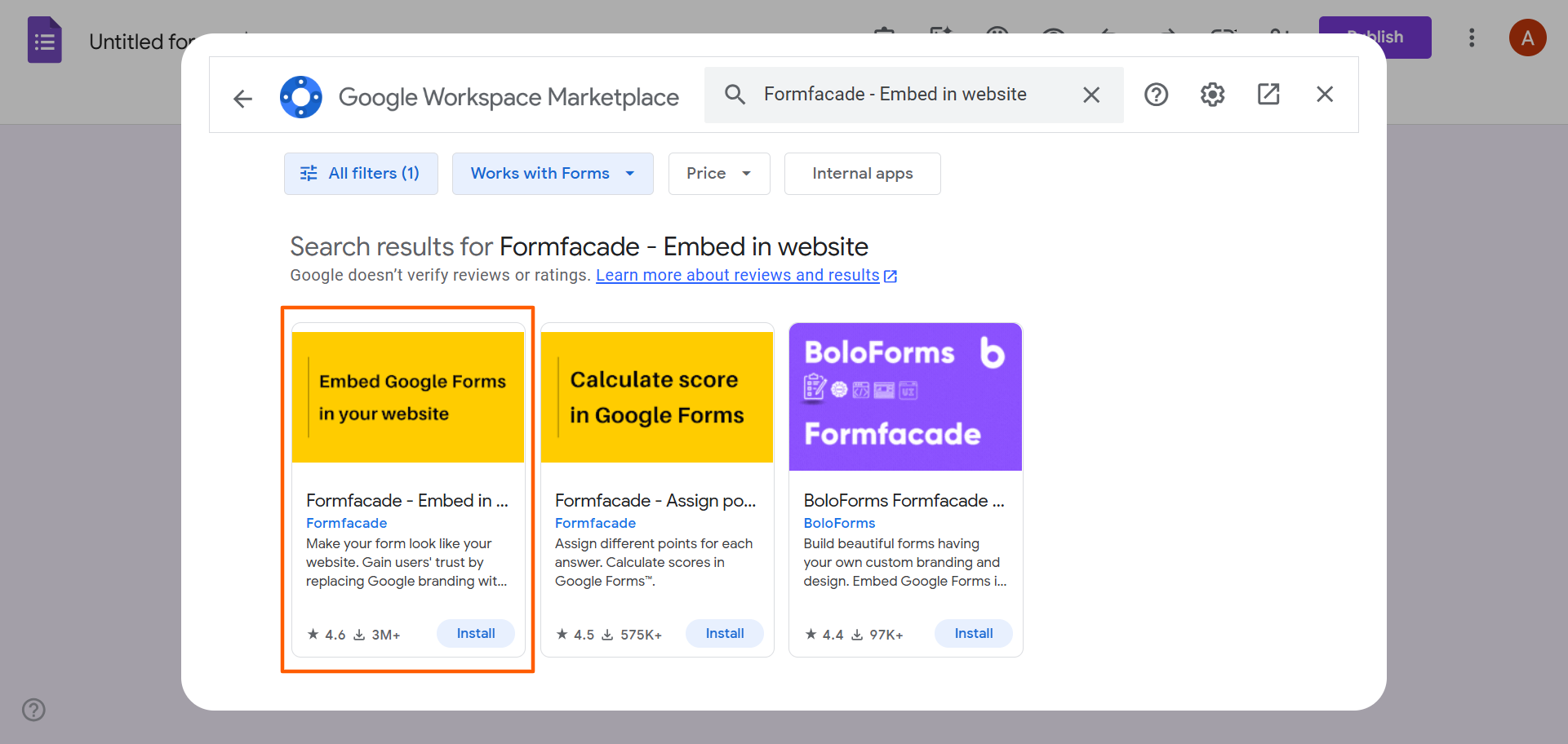The height and width of the screenshot is (744, 1568).
Task: Open Marketplace in a new tab
Action: point(1268,94)
